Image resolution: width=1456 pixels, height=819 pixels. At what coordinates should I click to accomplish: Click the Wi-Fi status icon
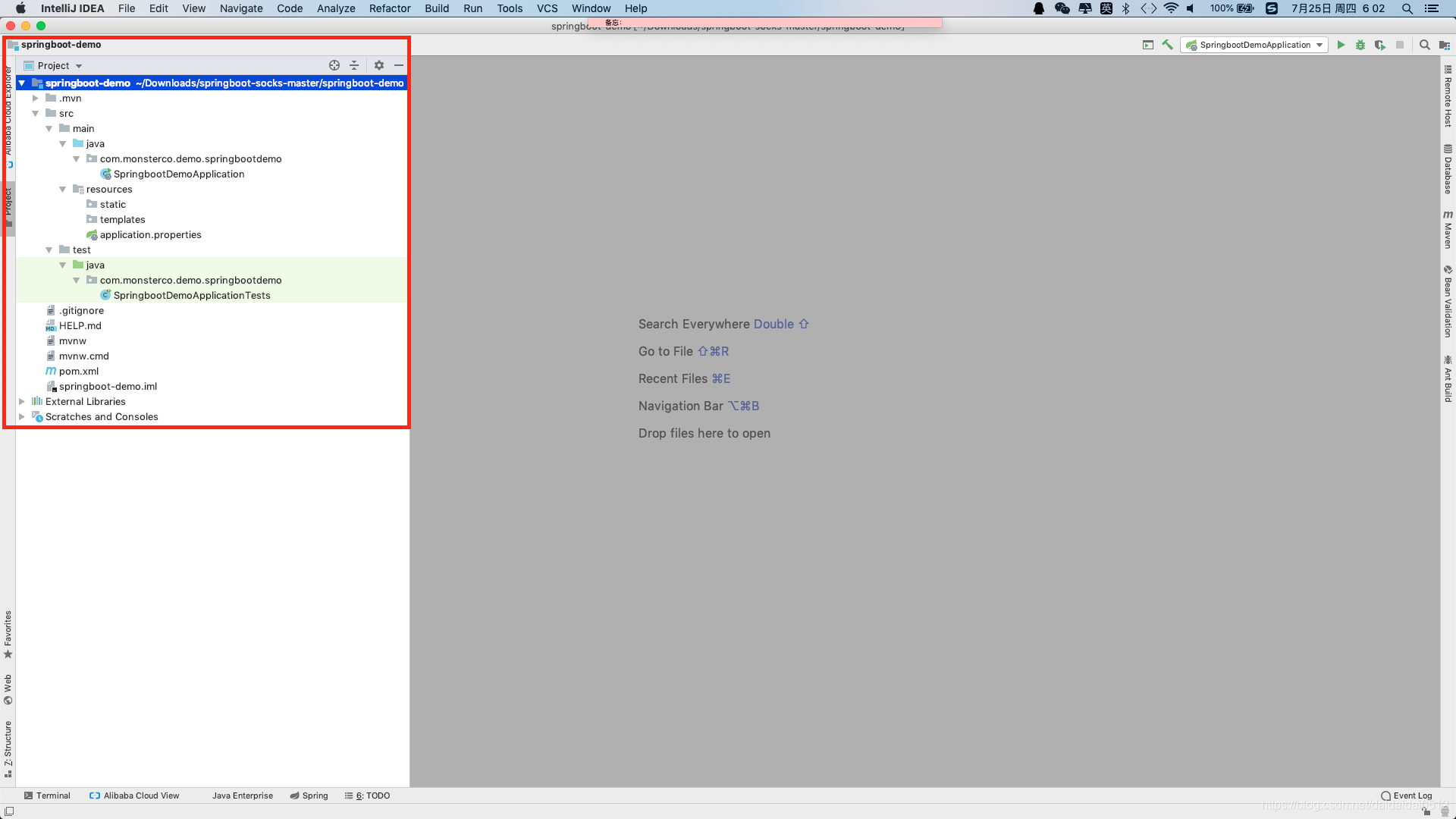(1172, 8)
